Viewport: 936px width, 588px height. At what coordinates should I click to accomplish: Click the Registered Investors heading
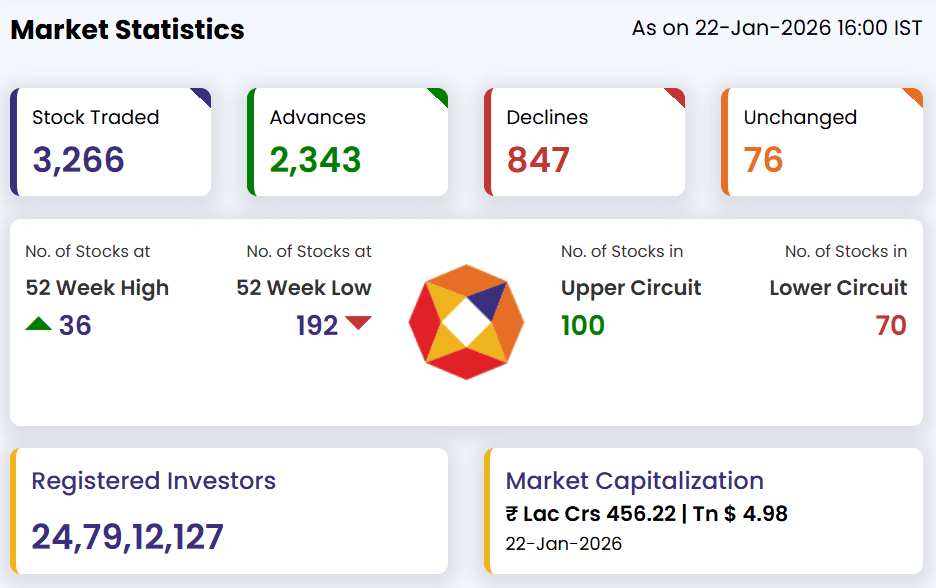pos(153,481)
